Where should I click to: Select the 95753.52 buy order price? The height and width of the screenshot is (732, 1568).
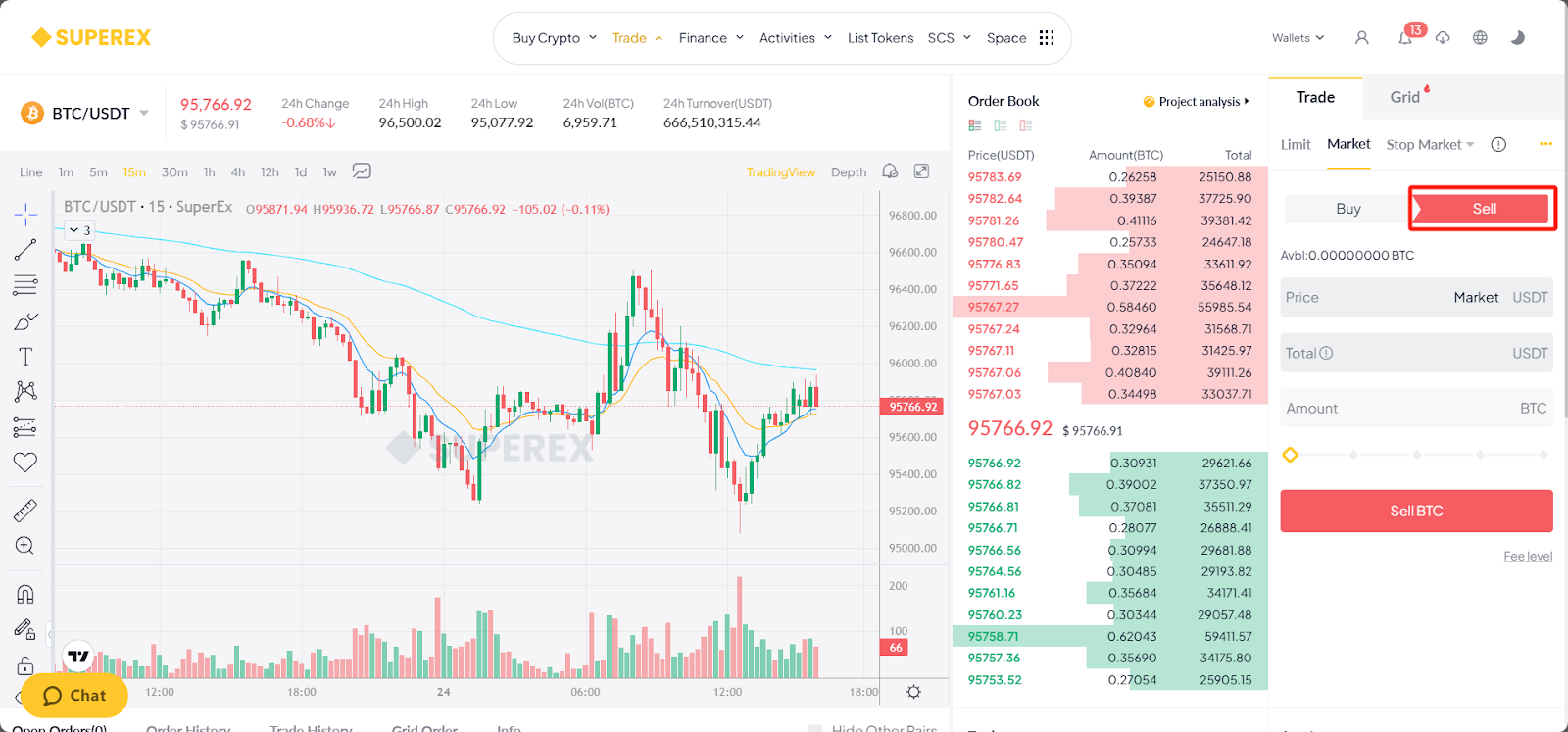(x=995, y=680)
